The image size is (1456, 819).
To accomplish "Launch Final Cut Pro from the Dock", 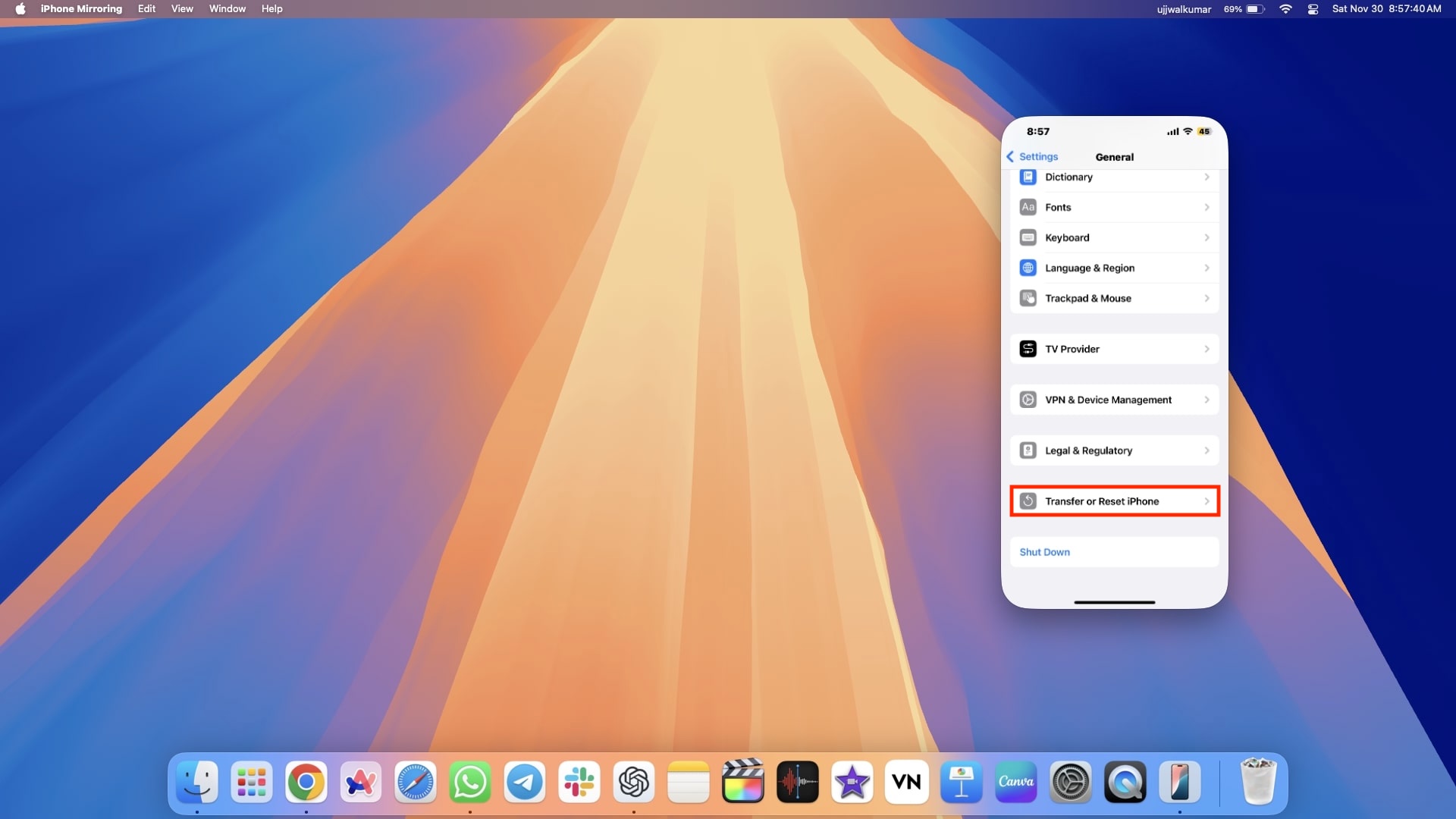I will [743, 782].
